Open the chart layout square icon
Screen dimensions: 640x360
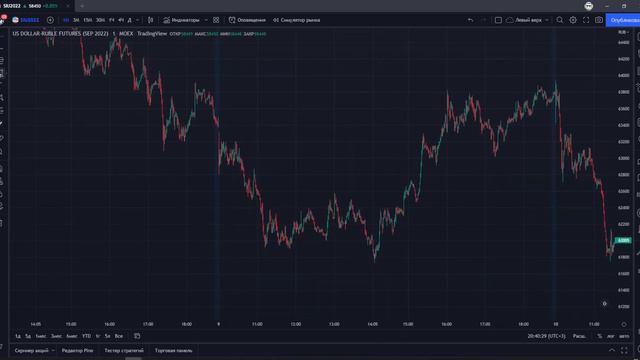coord(498,20)
